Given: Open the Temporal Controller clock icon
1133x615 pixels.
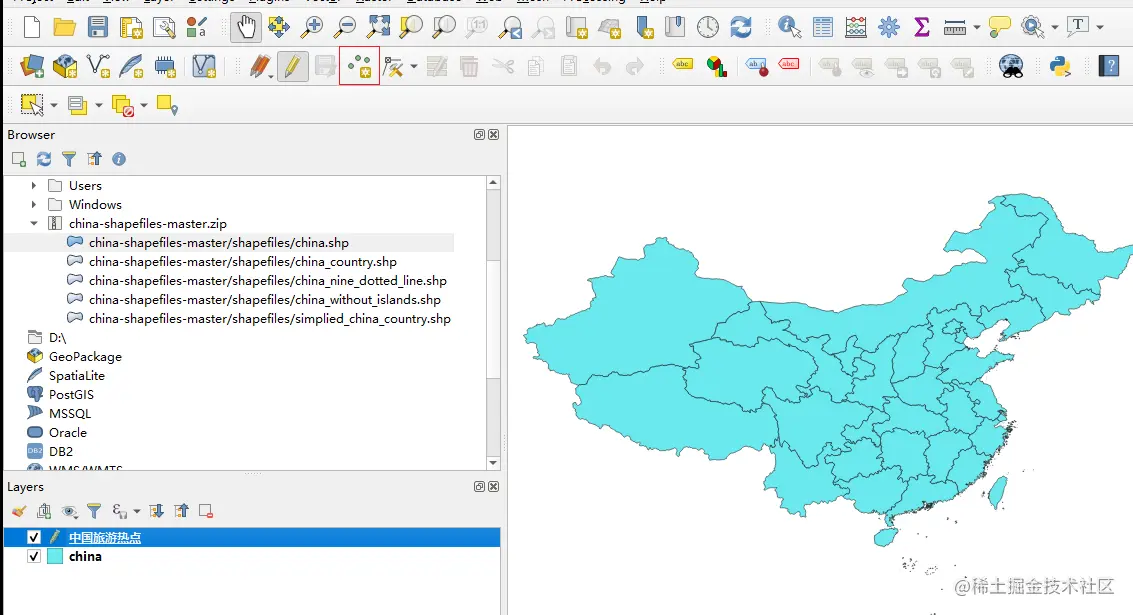Looking at the screenshot, I should click(x=707, y=27).
